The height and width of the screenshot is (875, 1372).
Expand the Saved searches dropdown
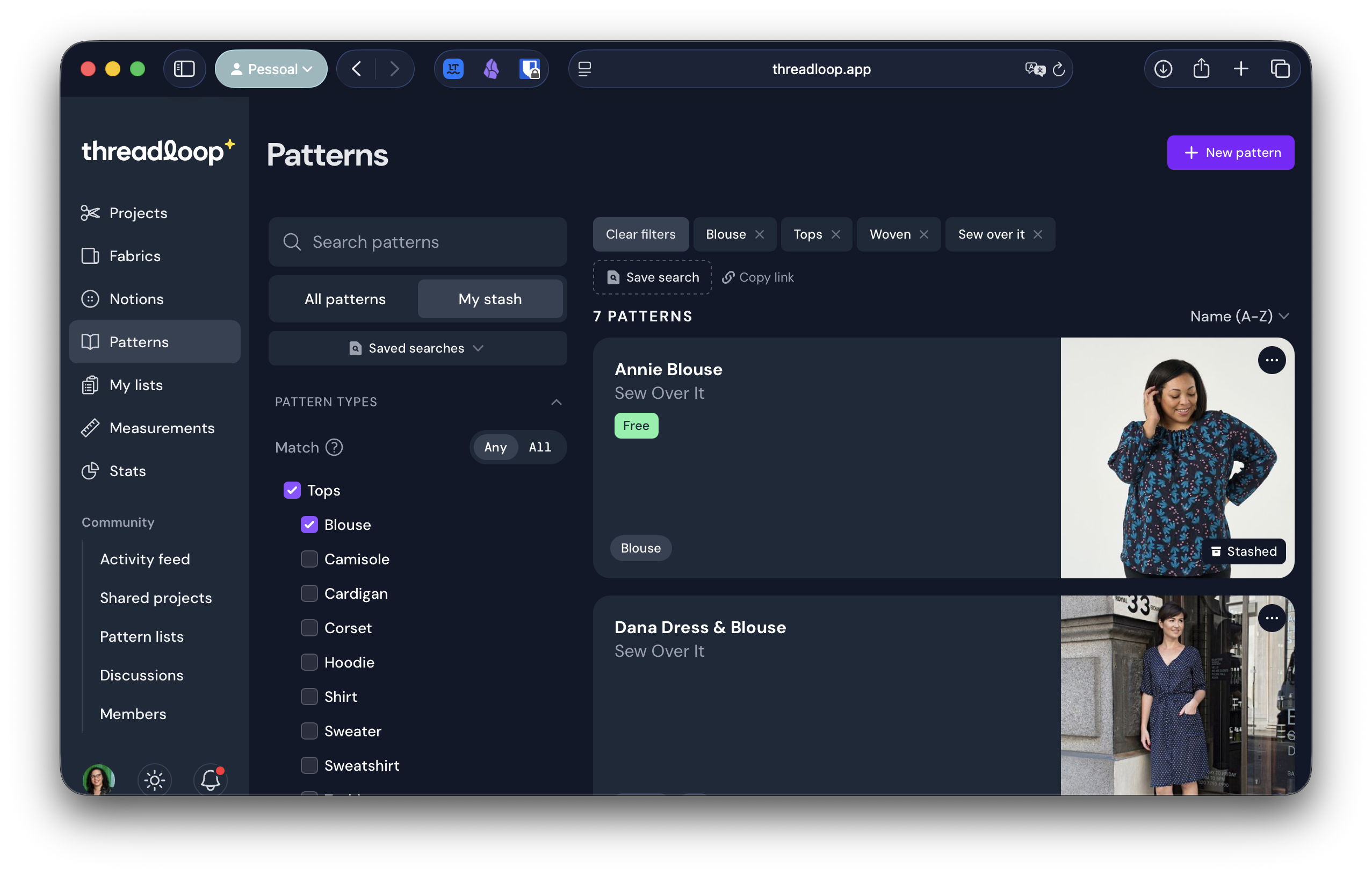click(x=417, y=348)
